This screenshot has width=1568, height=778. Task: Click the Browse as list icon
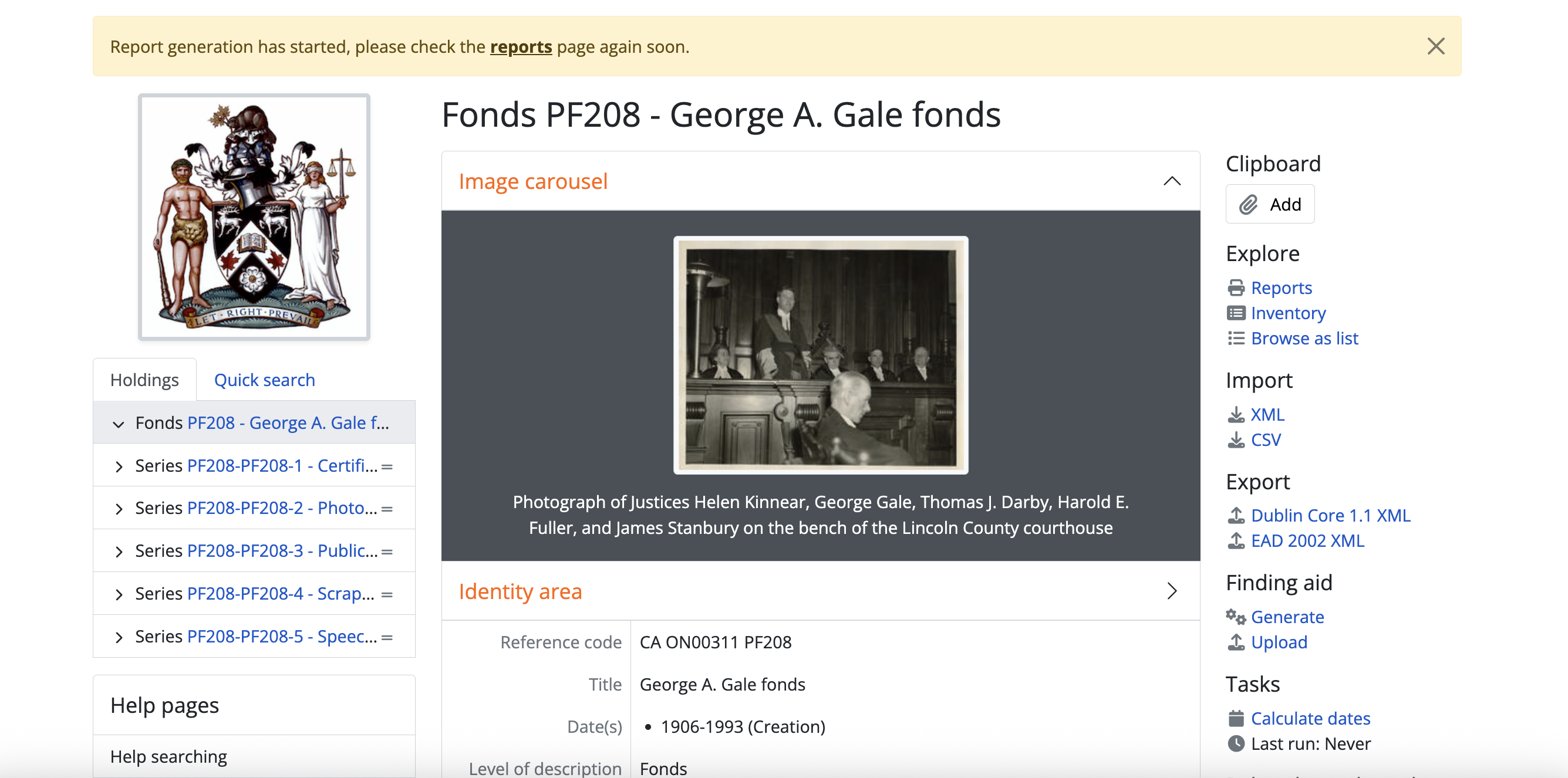(1236, 338)
